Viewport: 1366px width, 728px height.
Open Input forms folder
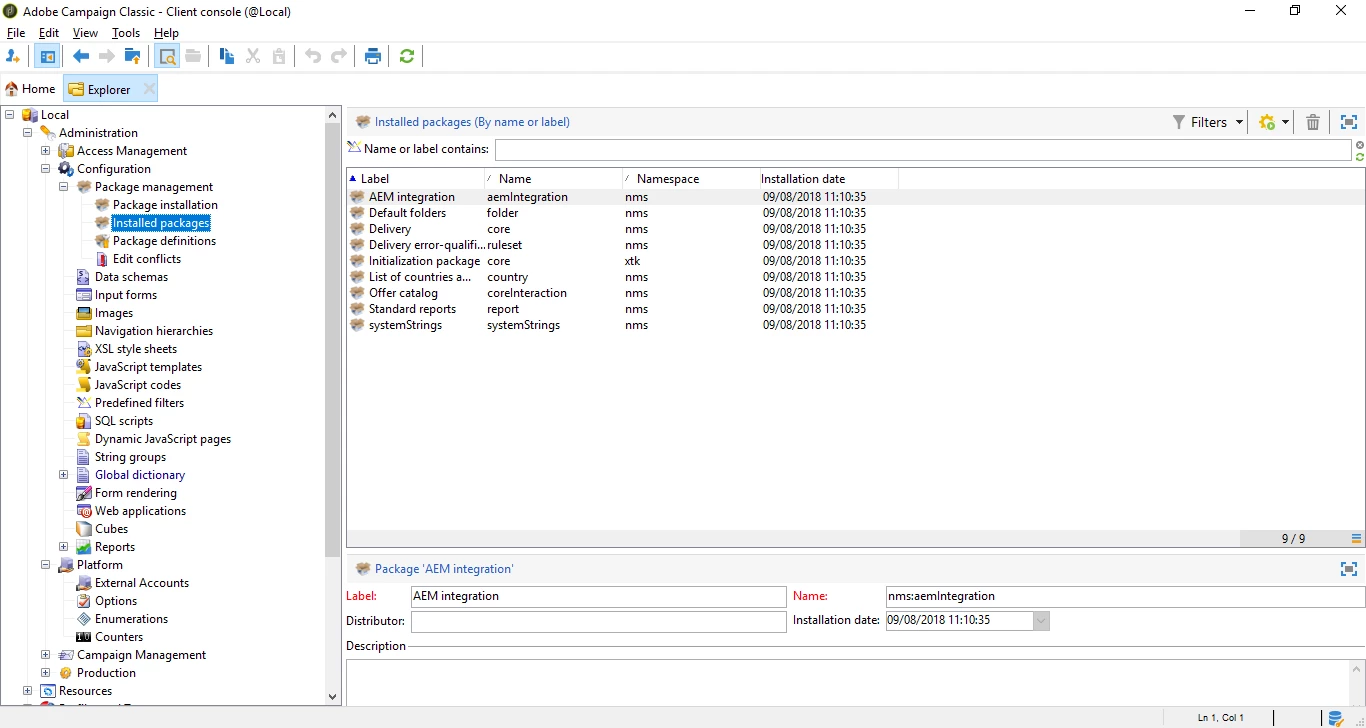coord(126,295)
